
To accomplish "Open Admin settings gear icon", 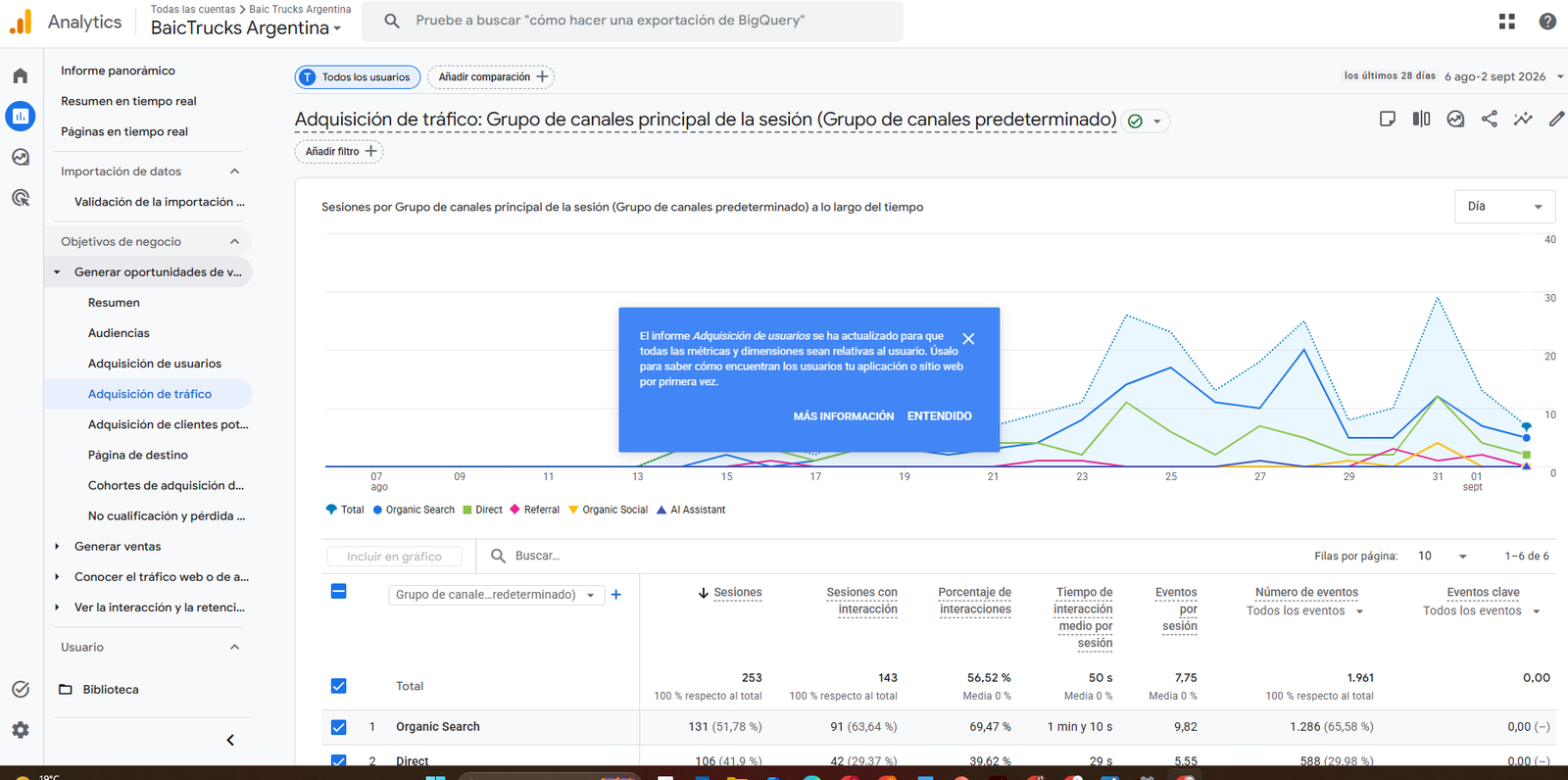I will coord(21,730).
